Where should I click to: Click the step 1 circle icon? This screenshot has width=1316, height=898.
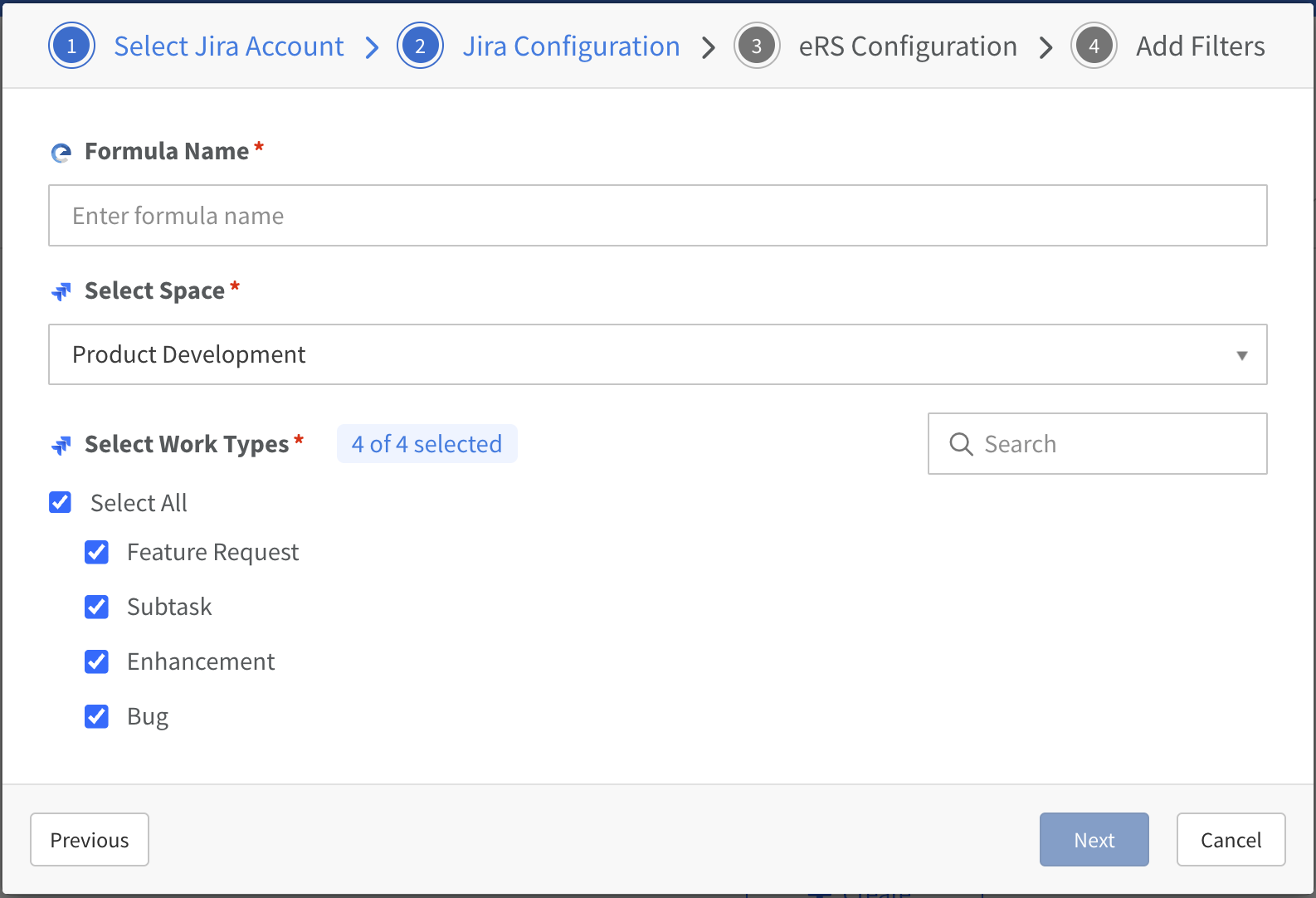click(x=72, y=46)
